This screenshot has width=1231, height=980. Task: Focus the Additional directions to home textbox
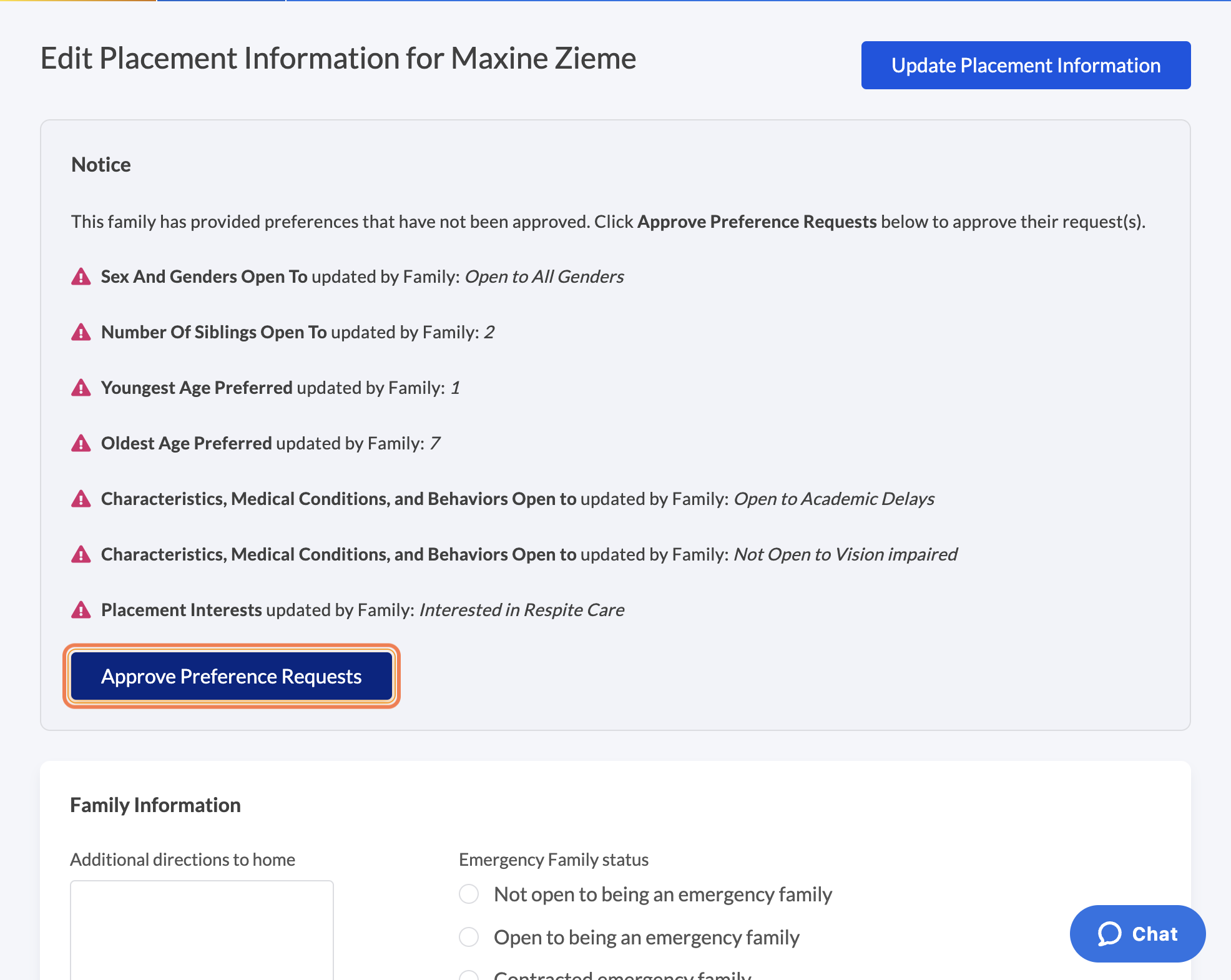coord(202,930)
